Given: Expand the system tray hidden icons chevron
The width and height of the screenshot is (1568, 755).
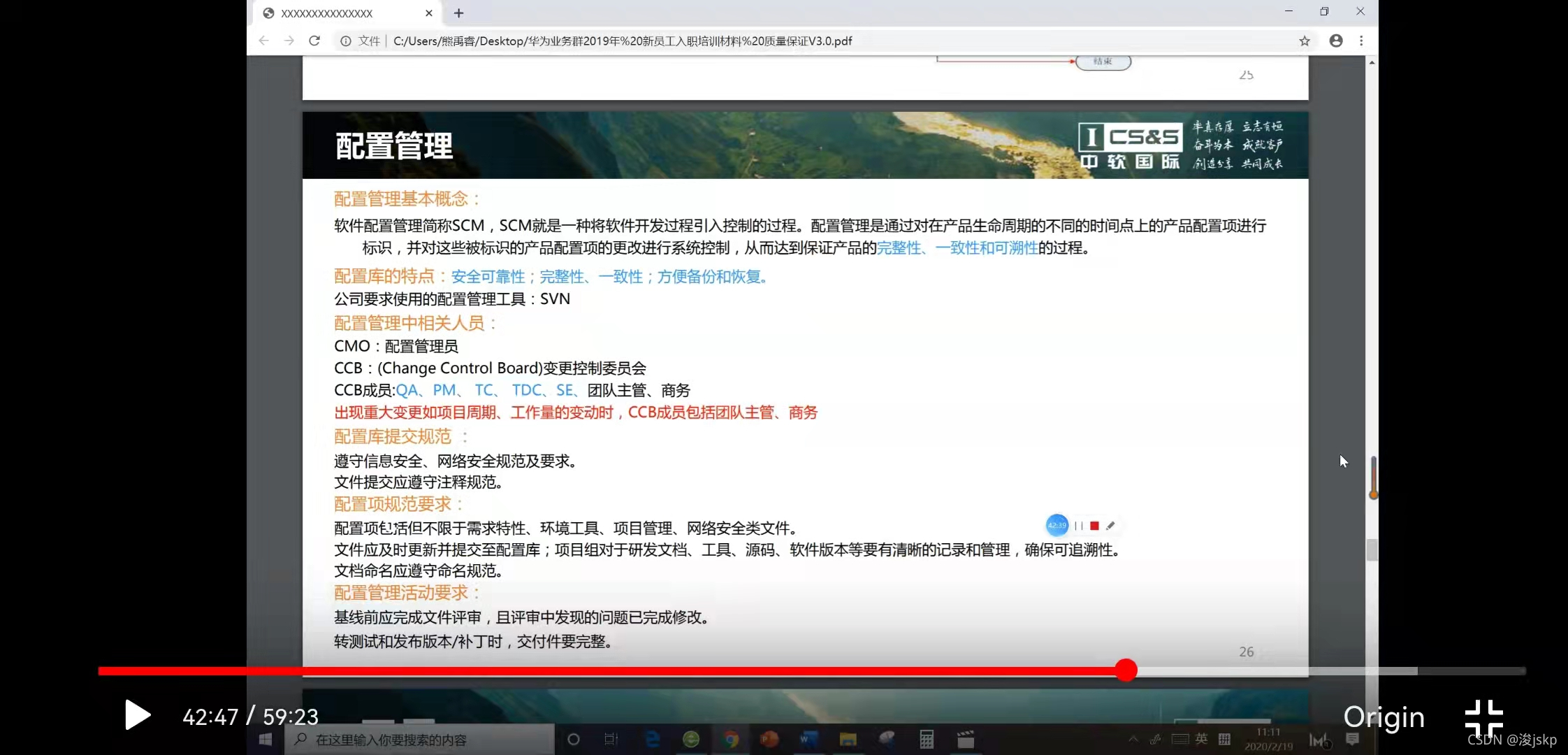Looking at the screenshot, I should coord(1133,739).
